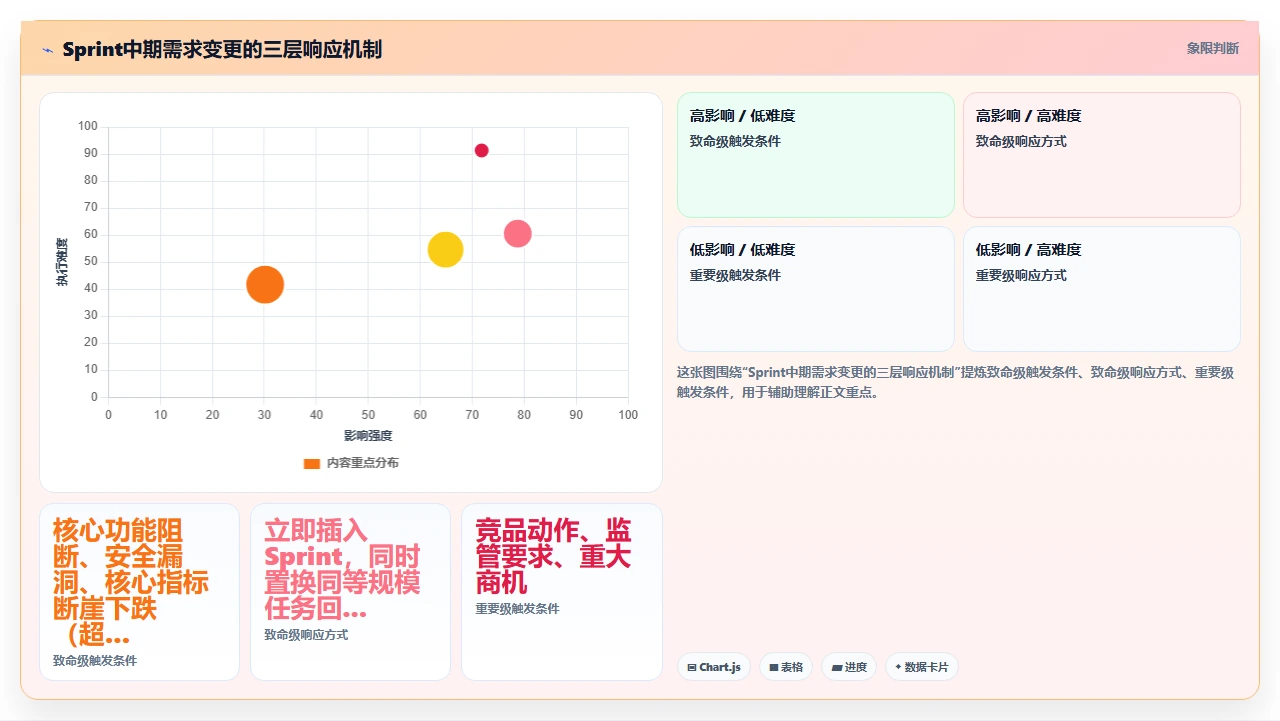Select the 高影响 / 高难度 quadrant card
This screenshot has height=721, width=1280.
click(1101, 155)
